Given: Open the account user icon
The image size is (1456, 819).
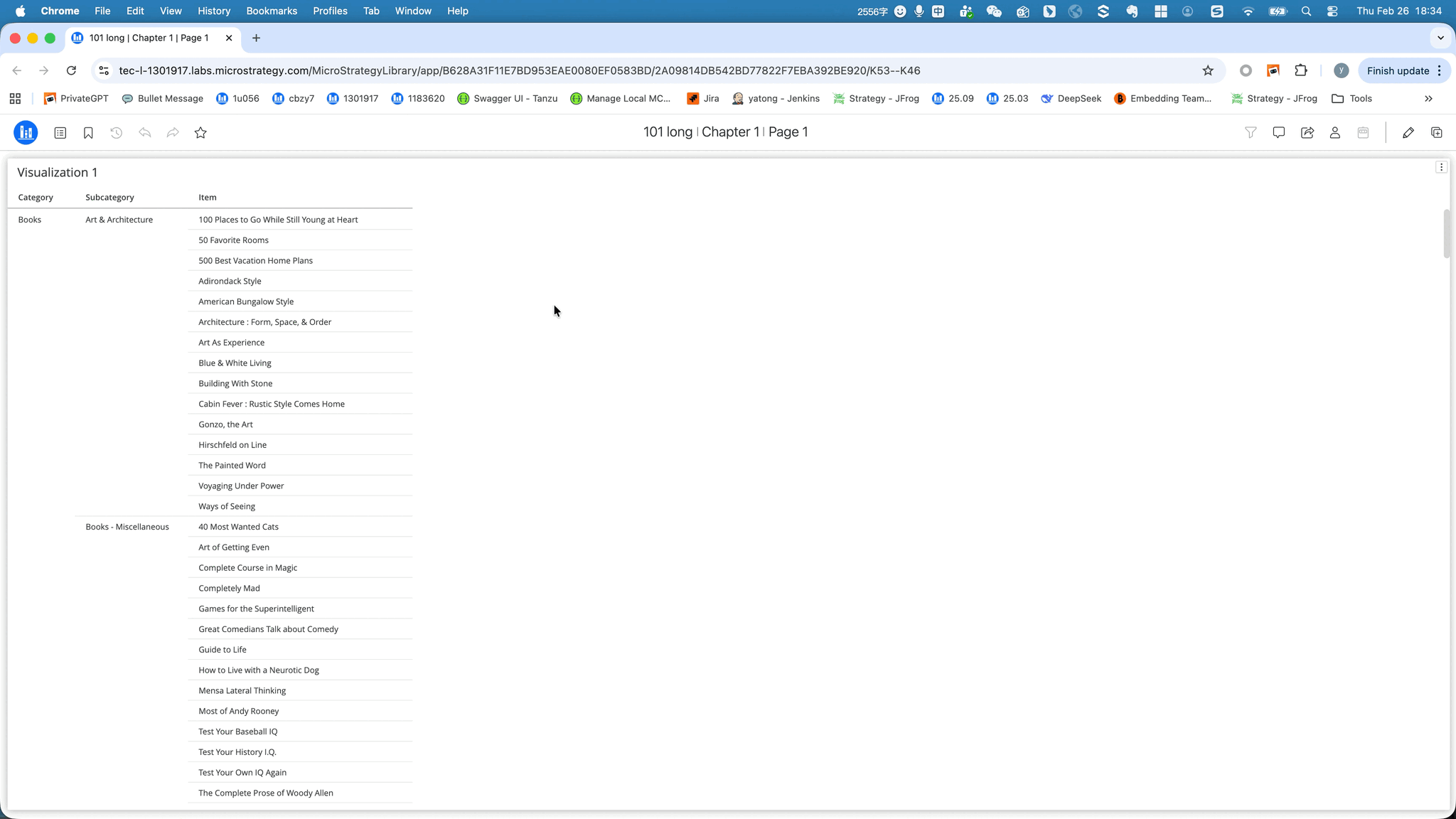Looking at the screenshot, I should 1335,132.
